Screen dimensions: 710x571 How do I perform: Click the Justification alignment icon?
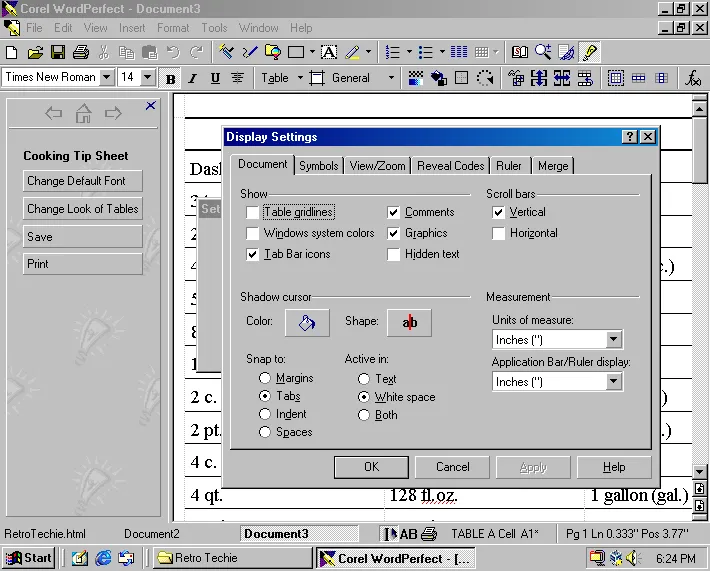[237, 78]
